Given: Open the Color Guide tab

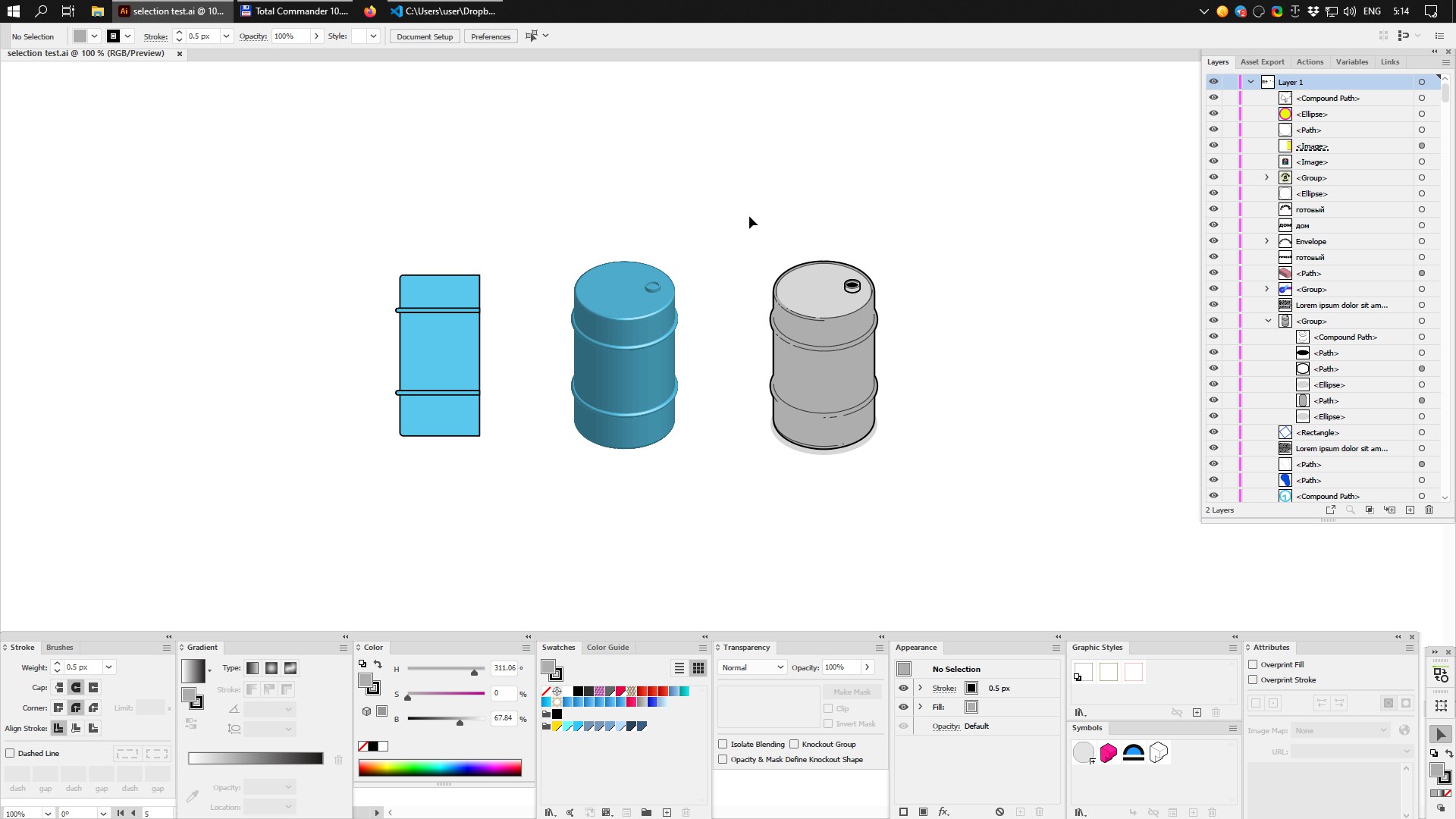Looking at the screenshot, I should tap(607, 647).
